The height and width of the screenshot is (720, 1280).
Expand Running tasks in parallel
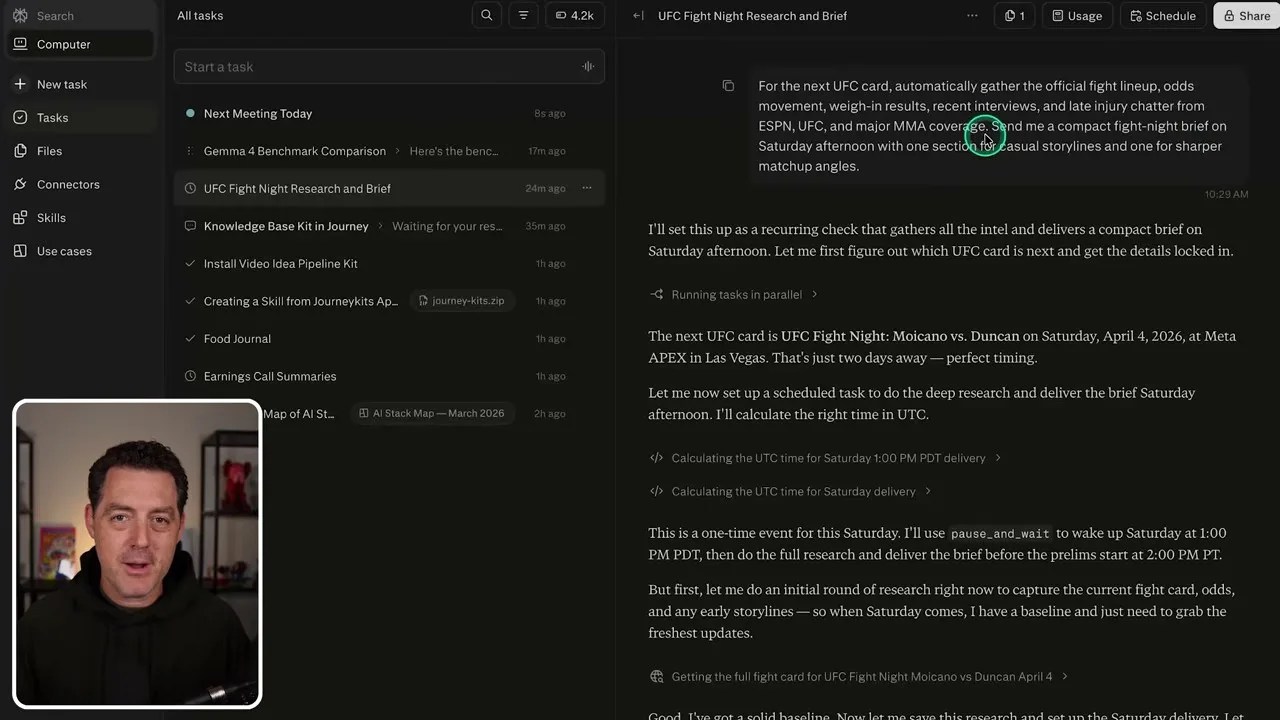(x=733, y=294)
